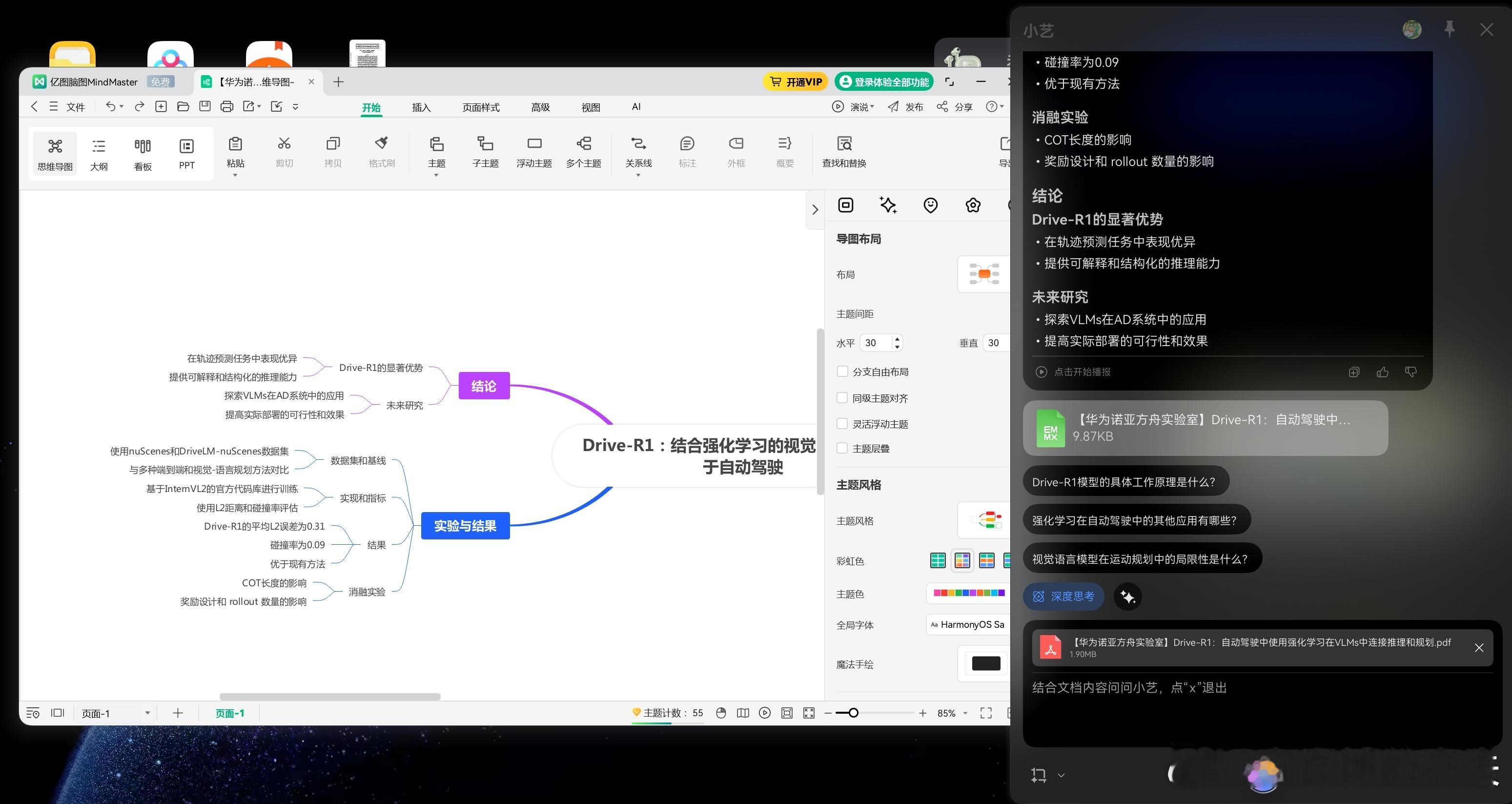
Task: Open the 插入 ribbon tab
Action: 421,107
